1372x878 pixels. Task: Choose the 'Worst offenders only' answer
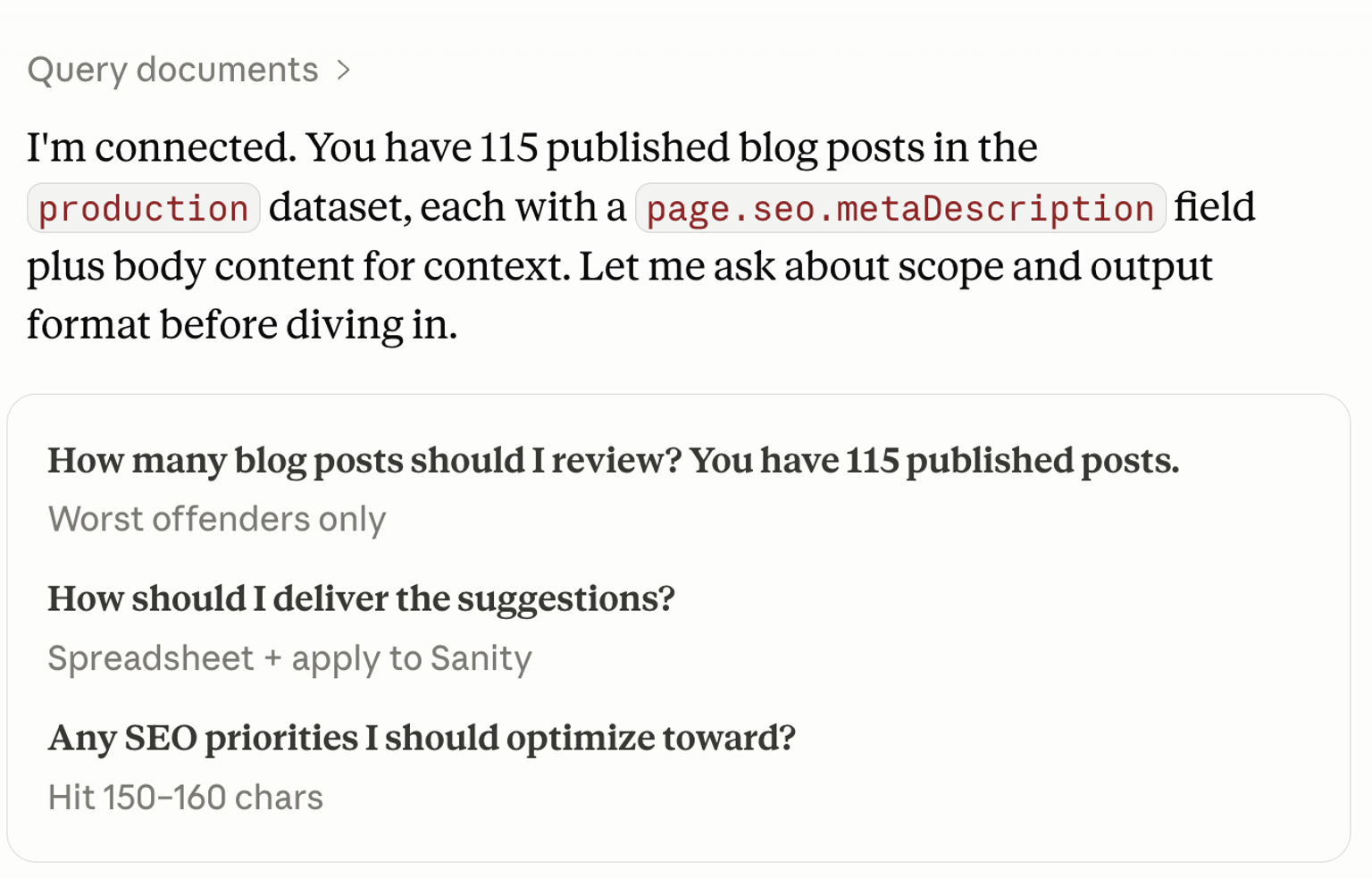[x=217, y=519]
